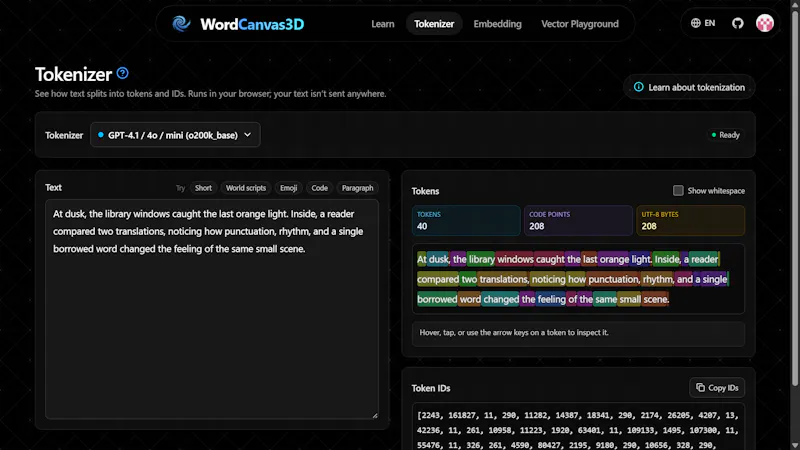Open the Vector Playground tab
The width and height of the screenshot is (800, 450).
click(x=580, y=23)
